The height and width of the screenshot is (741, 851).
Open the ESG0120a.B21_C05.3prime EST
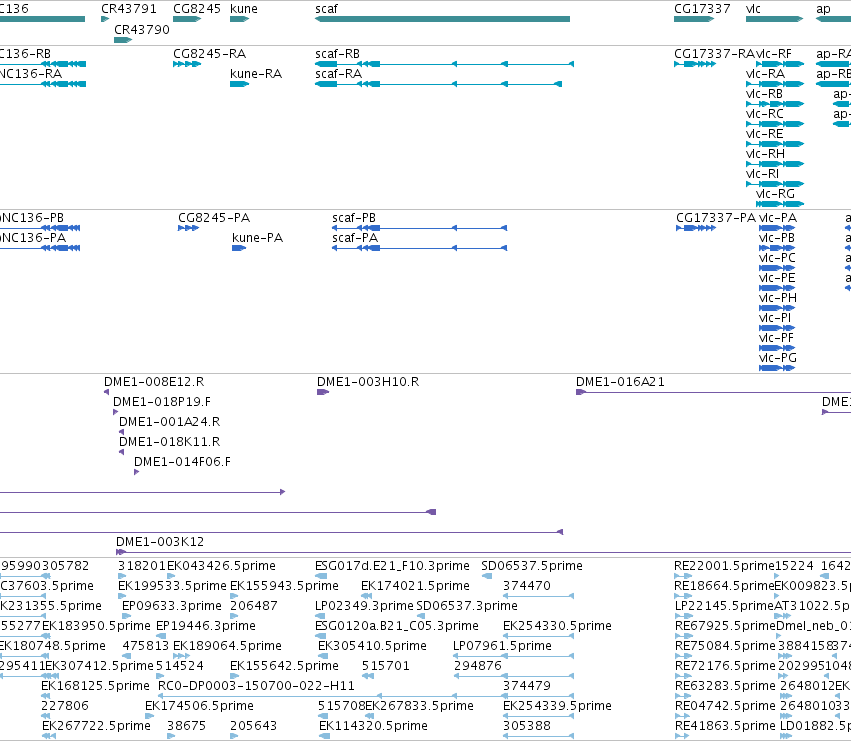tap(321, 636)
